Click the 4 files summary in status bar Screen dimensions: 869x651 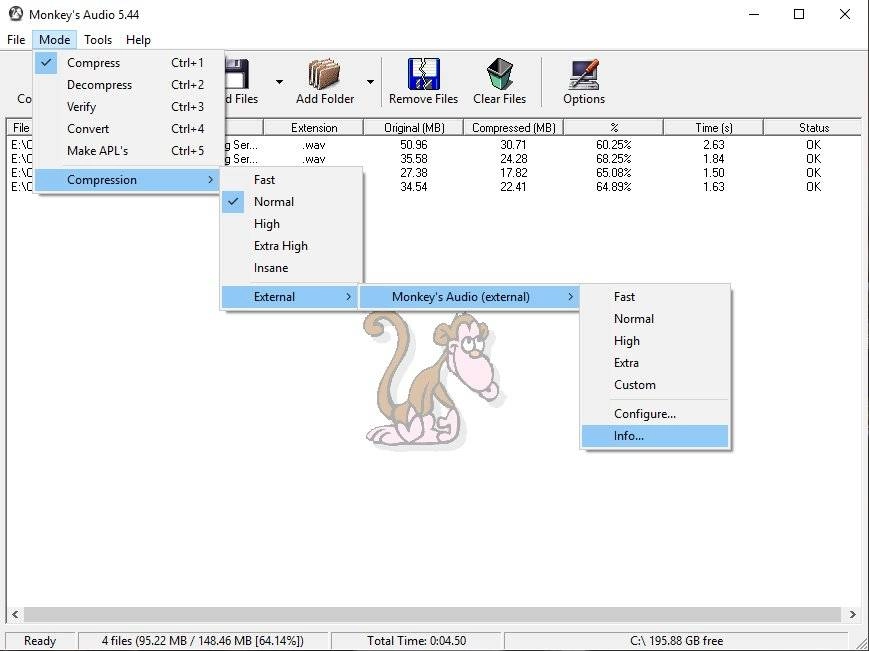pyautogui.click(x=203, y=641)
